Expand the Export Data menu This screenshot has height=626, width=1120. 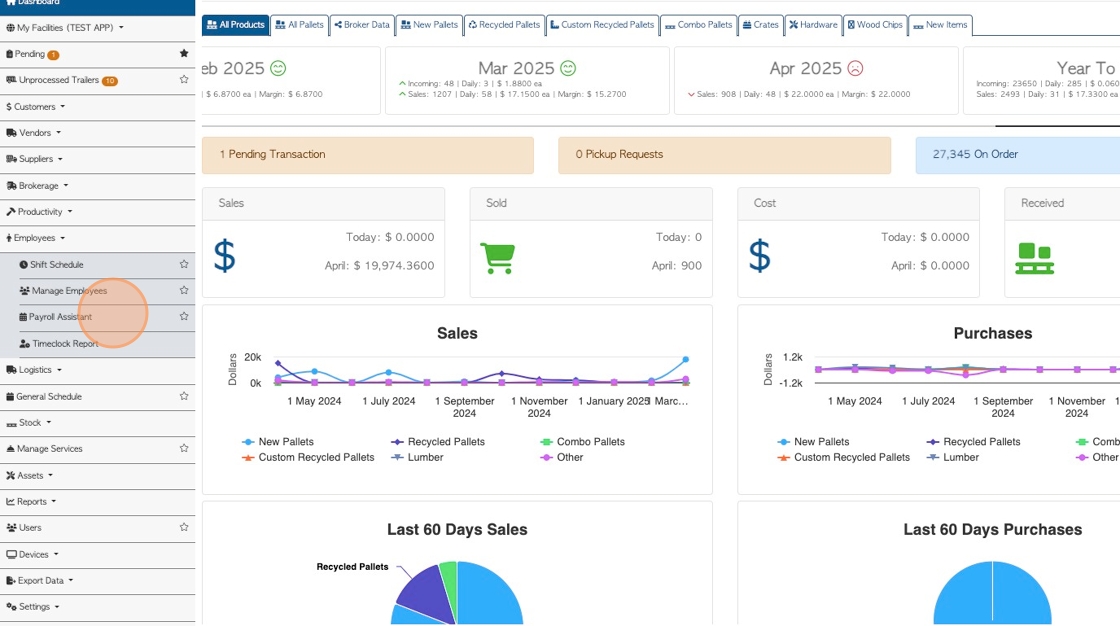98,581
